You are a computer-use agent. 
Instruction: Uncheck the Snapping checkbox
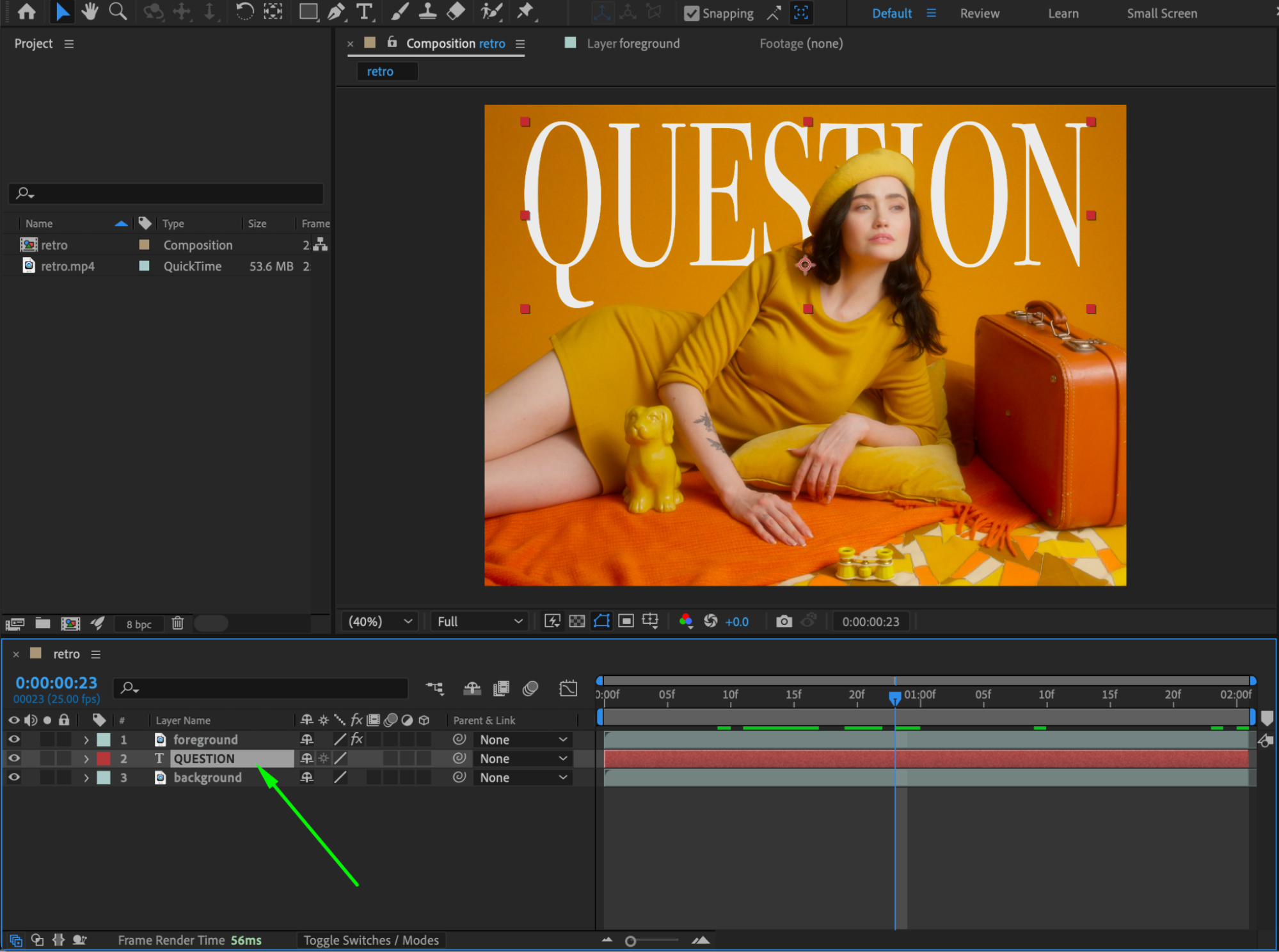tap(691, 13)
